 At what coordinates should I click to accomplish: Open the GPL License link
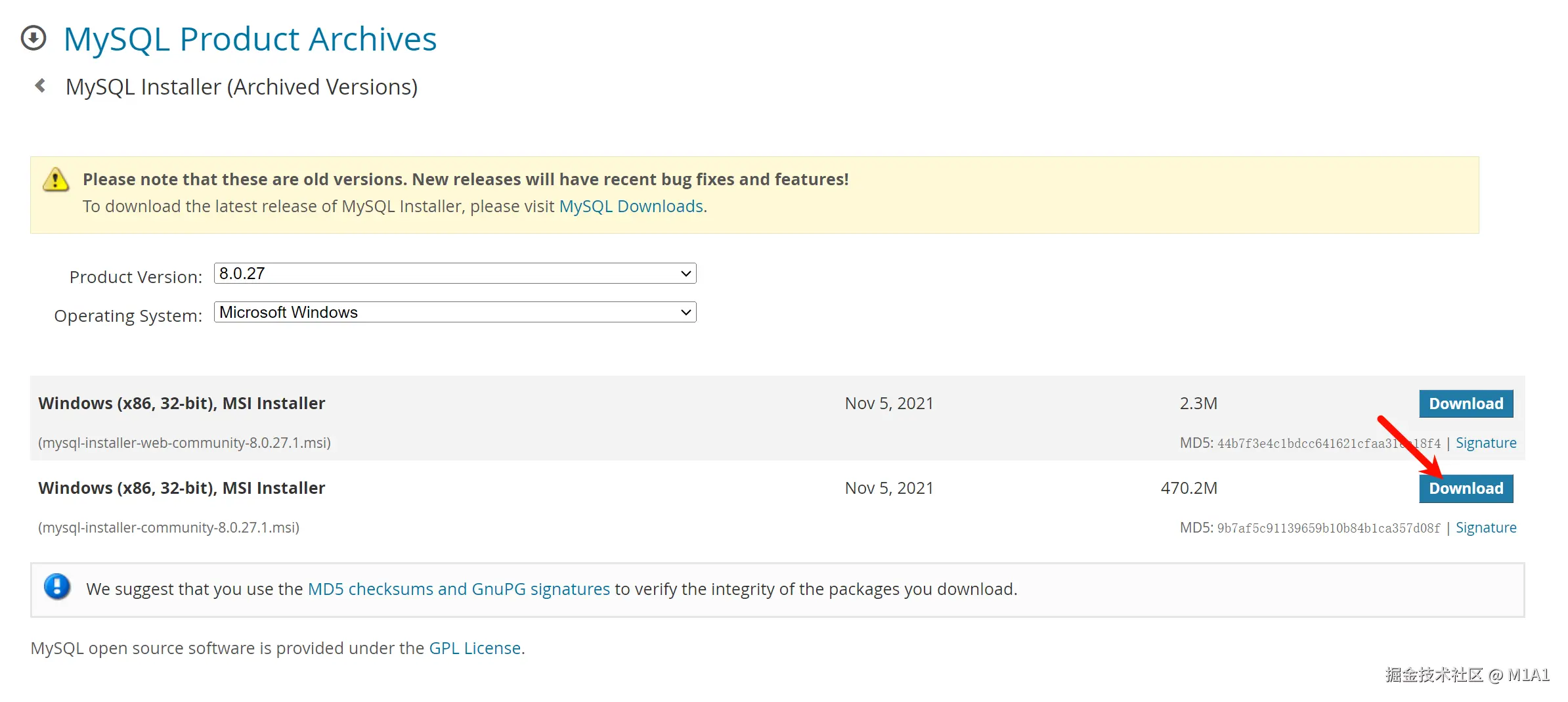pyautogui.click(x=475, y=649)
